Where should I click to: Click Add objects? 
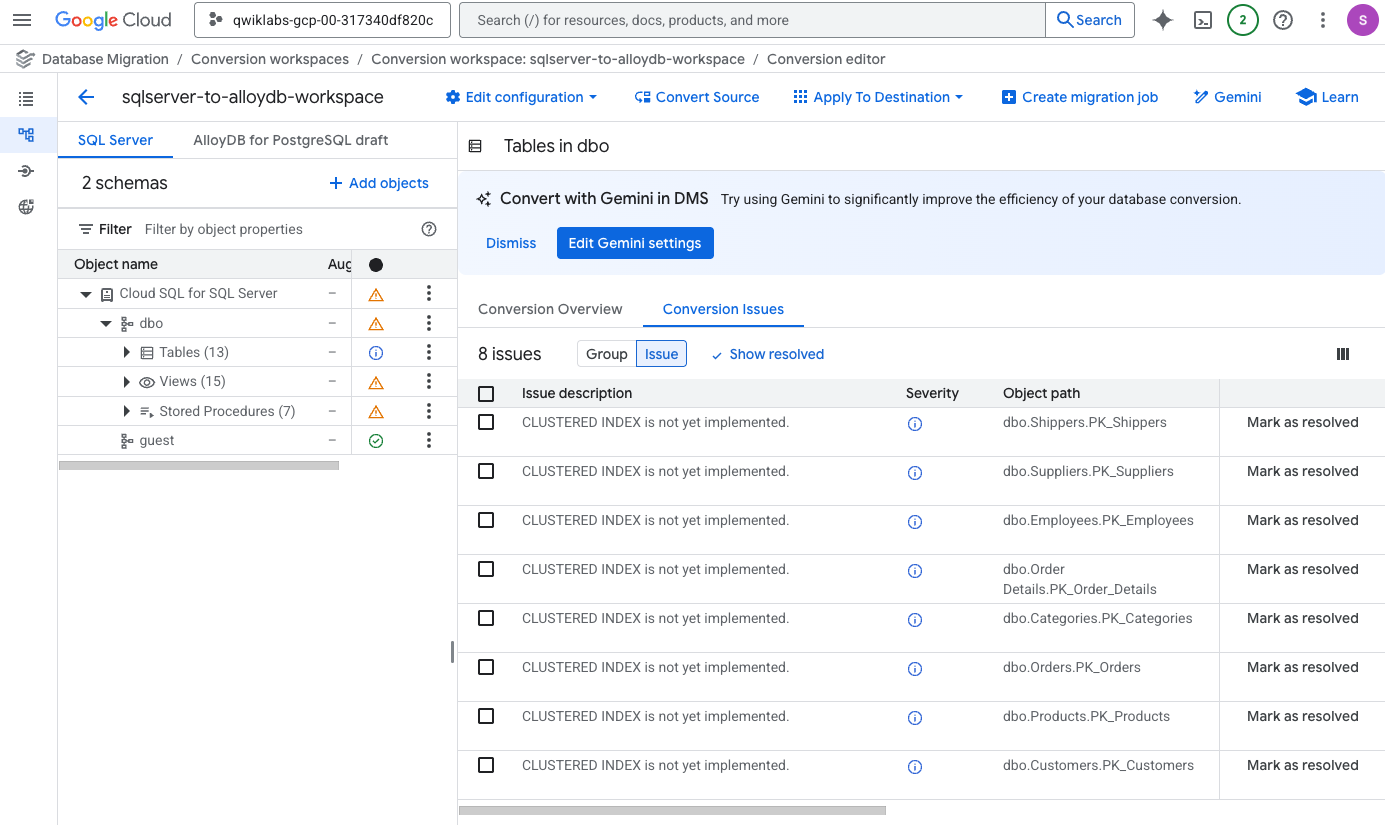[x=379, y=183]
